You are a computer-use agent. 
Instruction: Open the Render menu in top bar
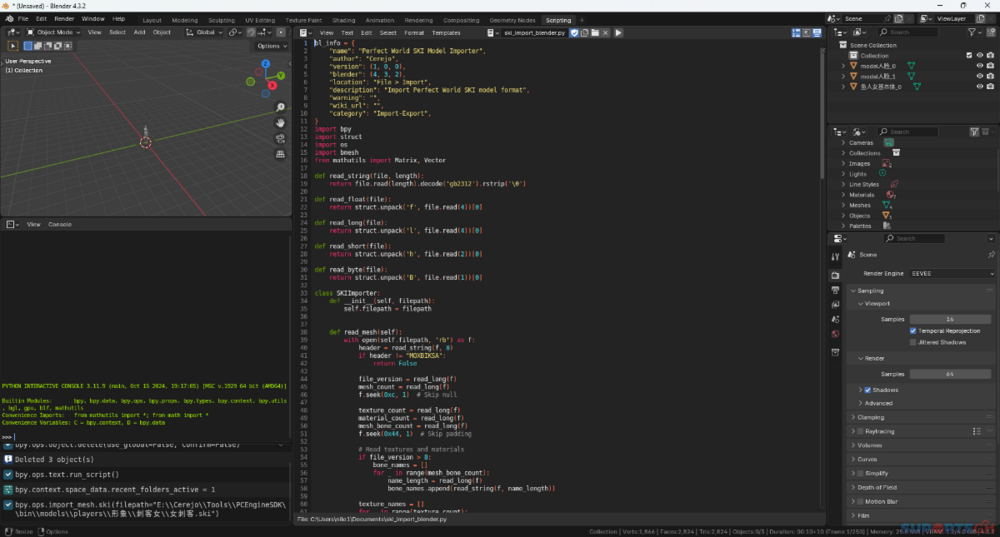[x=64, y=19]
